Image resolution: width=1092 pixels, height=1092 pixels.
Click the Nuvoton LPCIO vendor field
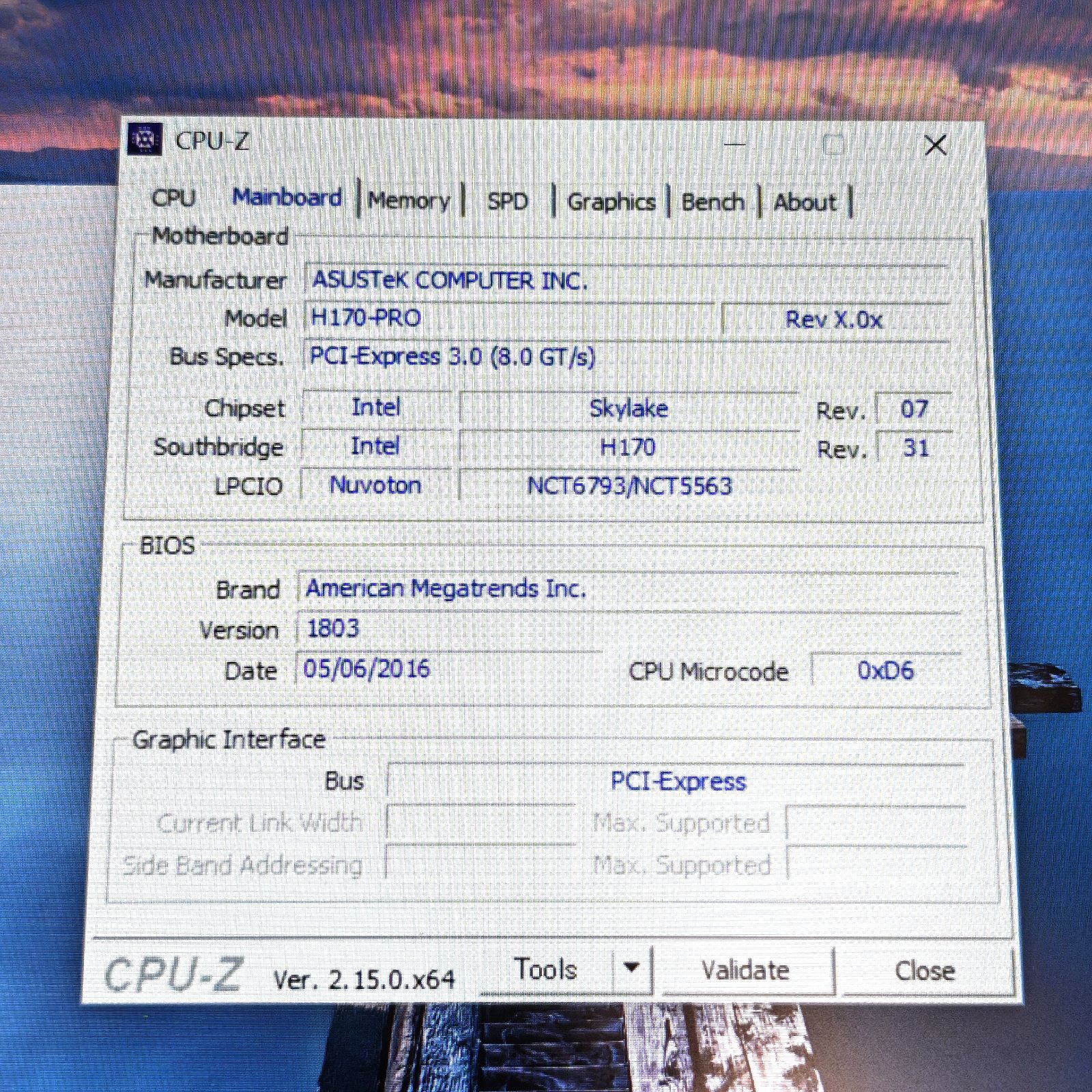point(375,485)
